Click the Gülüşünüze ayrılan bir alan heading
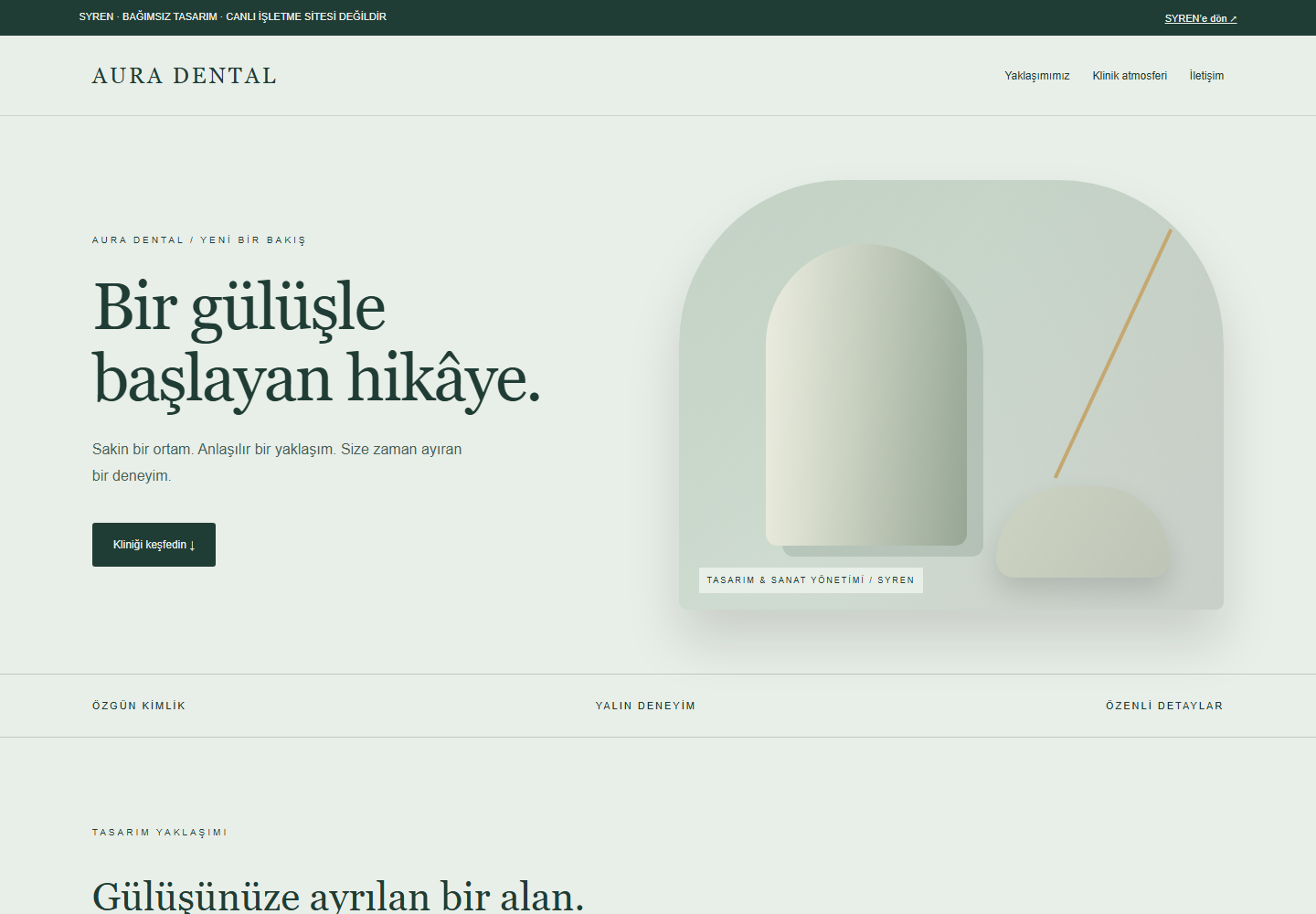Screen dimensions: 1316x914 [338, 896]
